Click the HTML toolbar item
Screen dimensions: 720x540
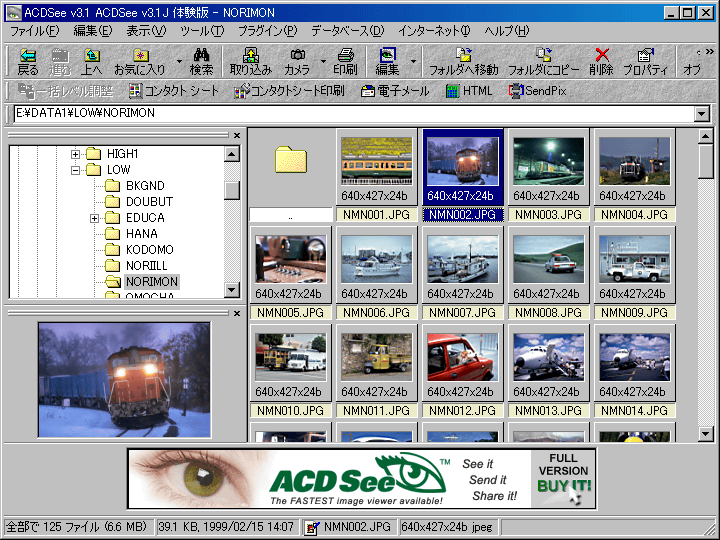[x=469, y=91]
